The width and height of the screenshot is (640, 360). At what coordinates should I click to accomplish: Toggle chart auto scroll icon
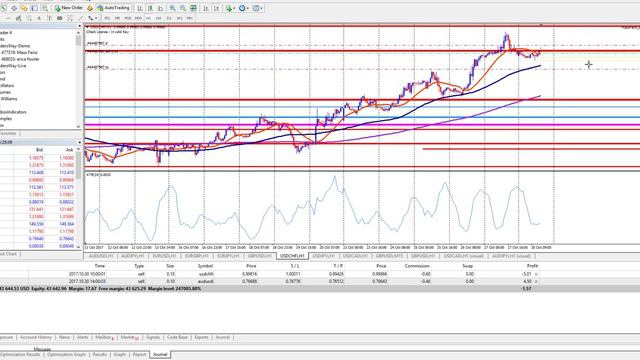205,8
